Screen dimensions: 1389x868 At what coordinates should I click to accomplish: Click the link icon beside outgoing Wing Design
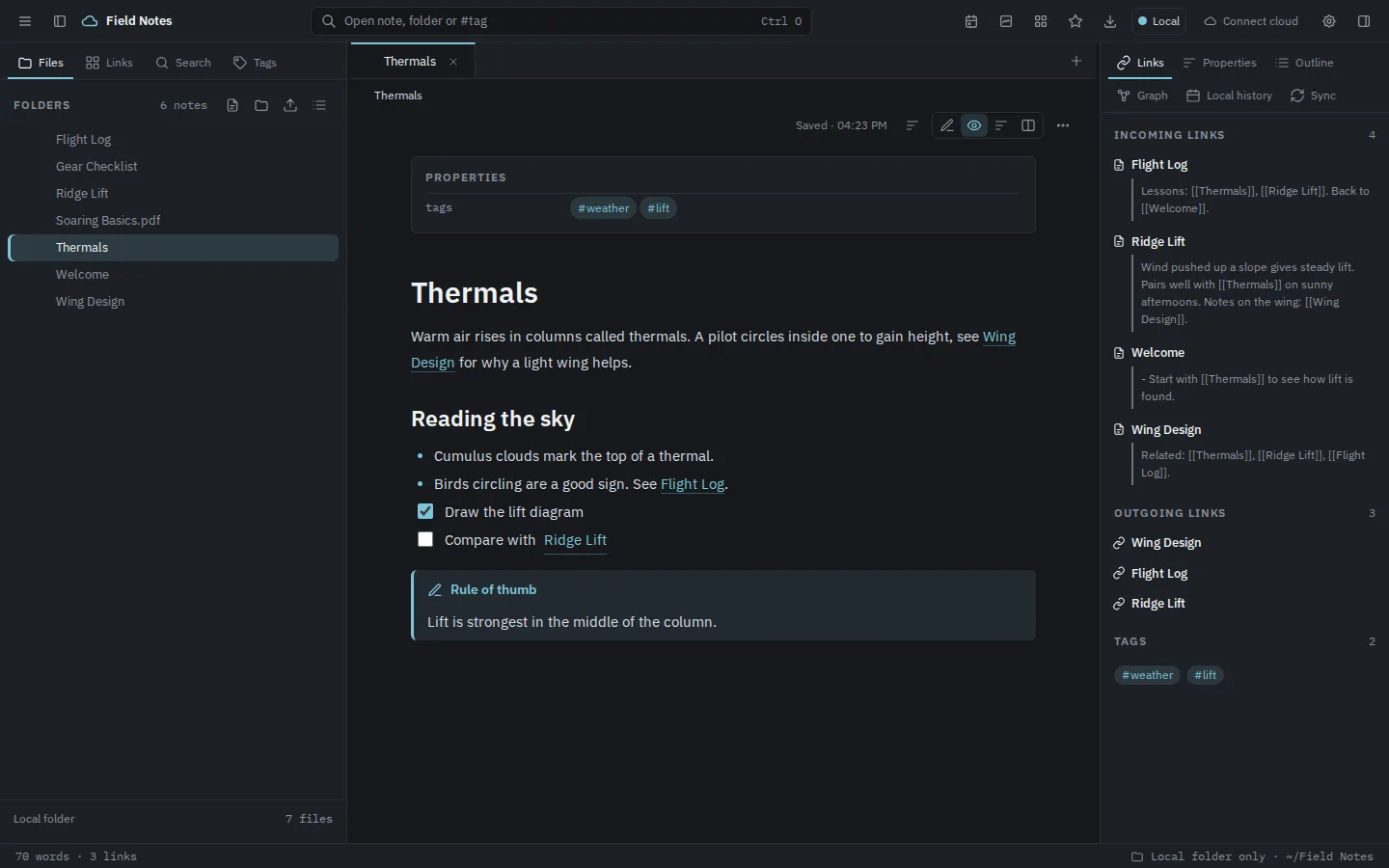tap(1119, 543)
